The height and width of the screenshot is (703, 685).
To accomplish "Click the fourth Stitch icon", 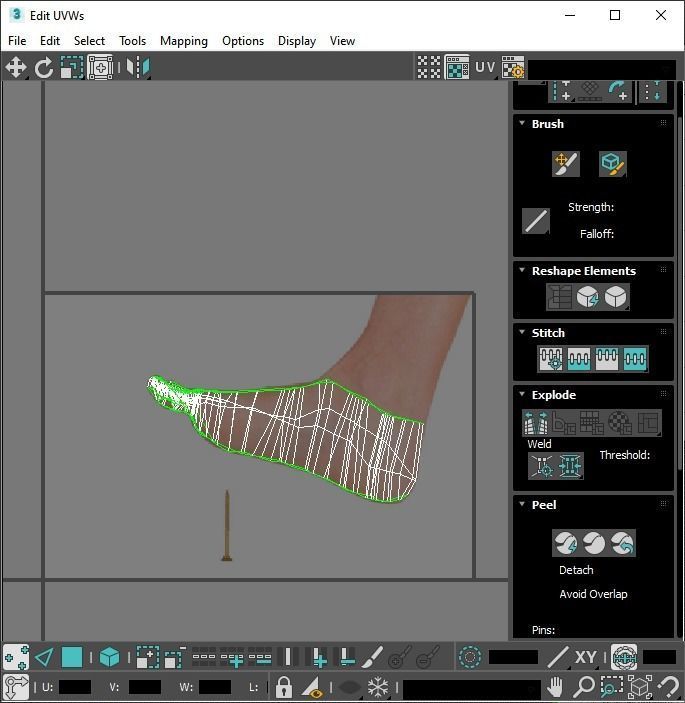I will [x=635, y=359].
